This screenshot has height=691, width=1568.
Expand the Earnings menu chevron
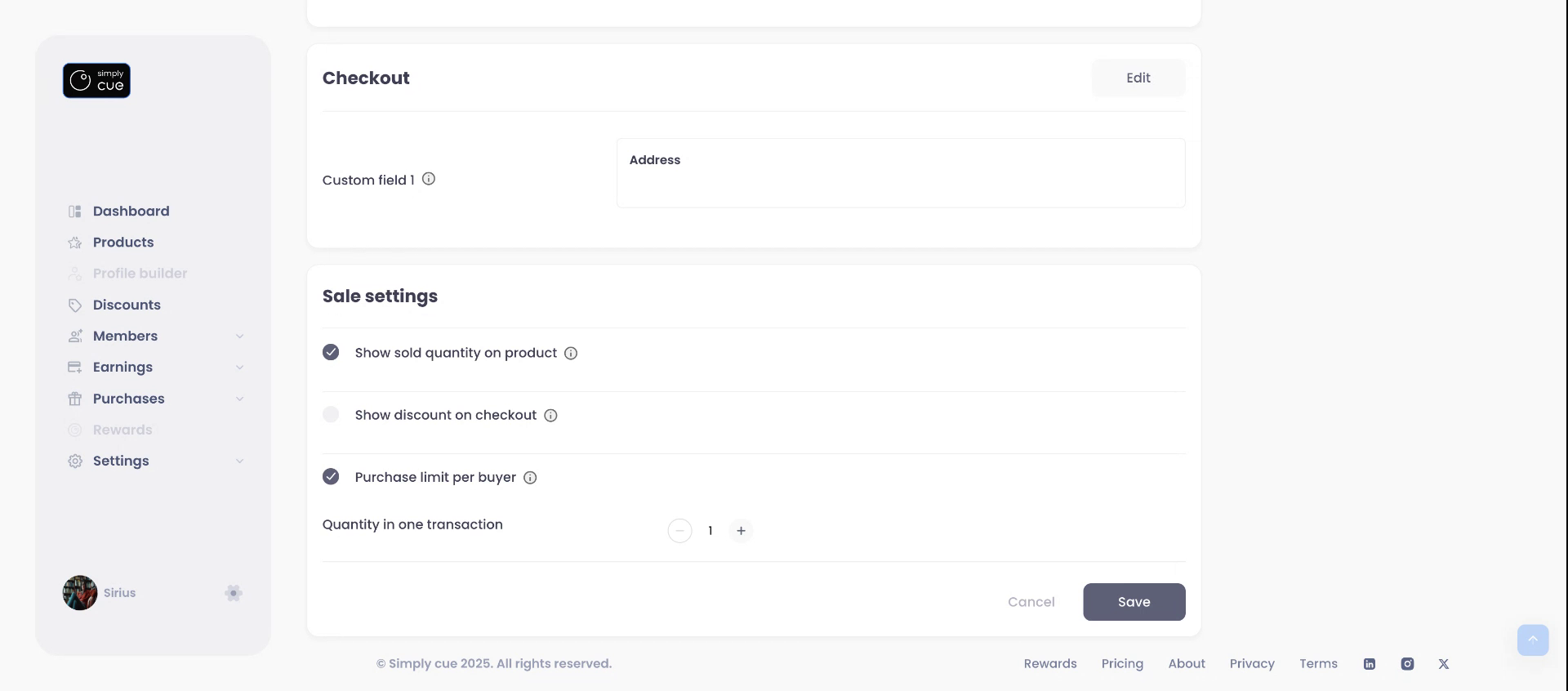click(x=239, y=368)
